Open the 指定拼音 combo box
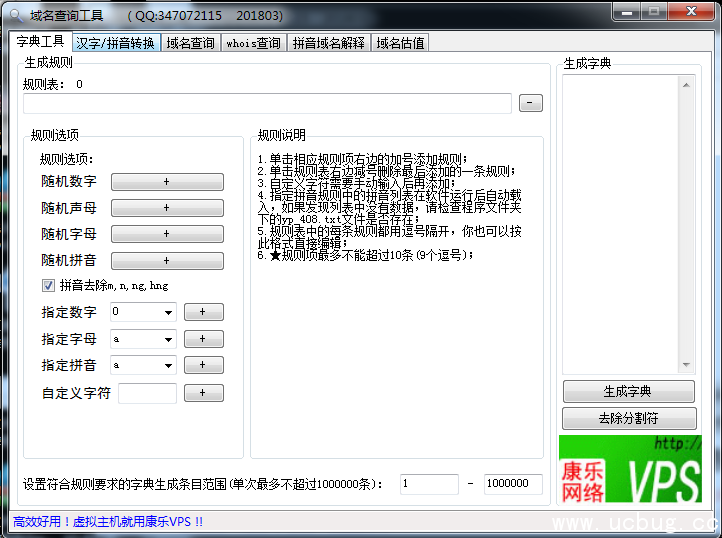 coord(167,366)
